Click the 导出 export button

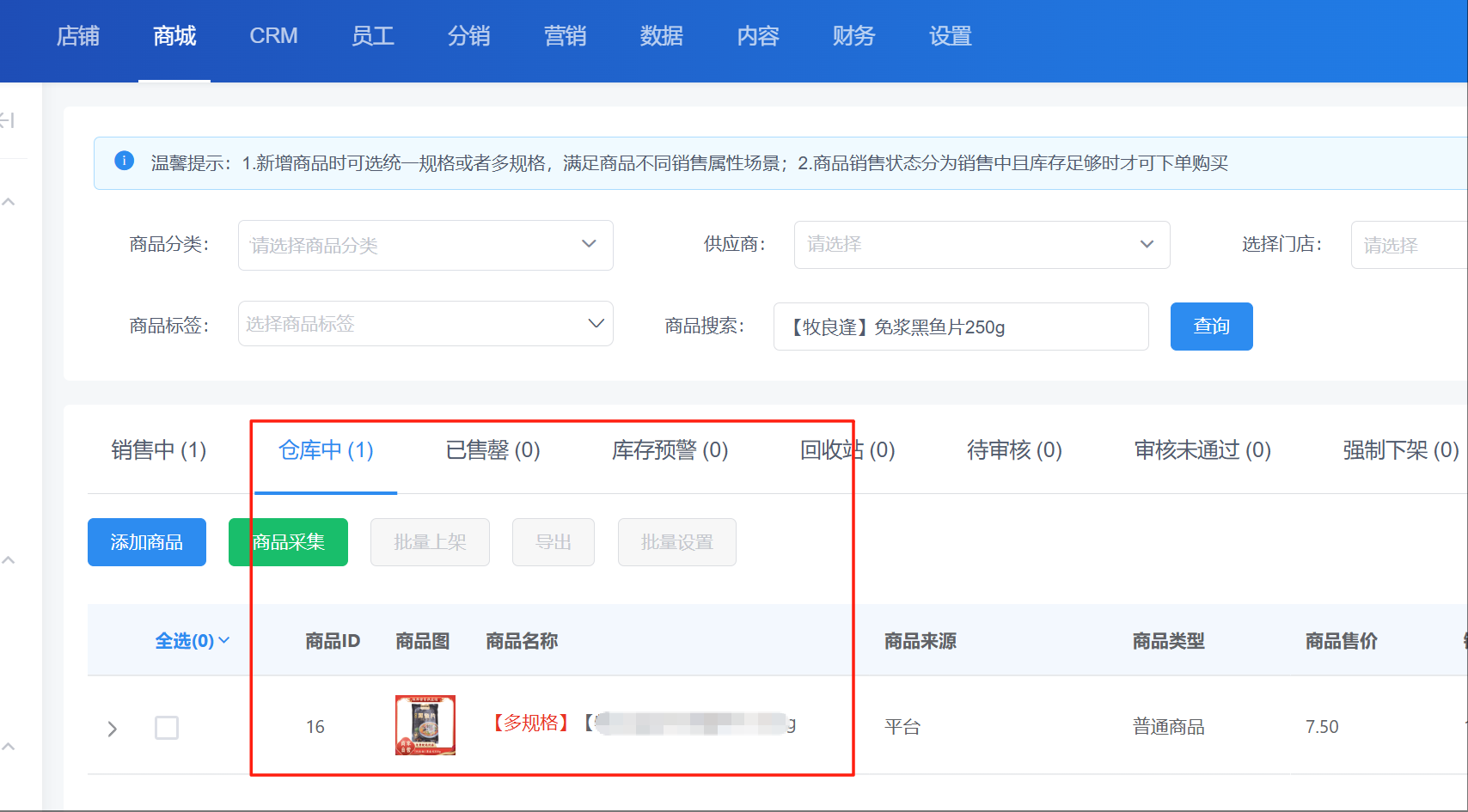pos(554,542)
